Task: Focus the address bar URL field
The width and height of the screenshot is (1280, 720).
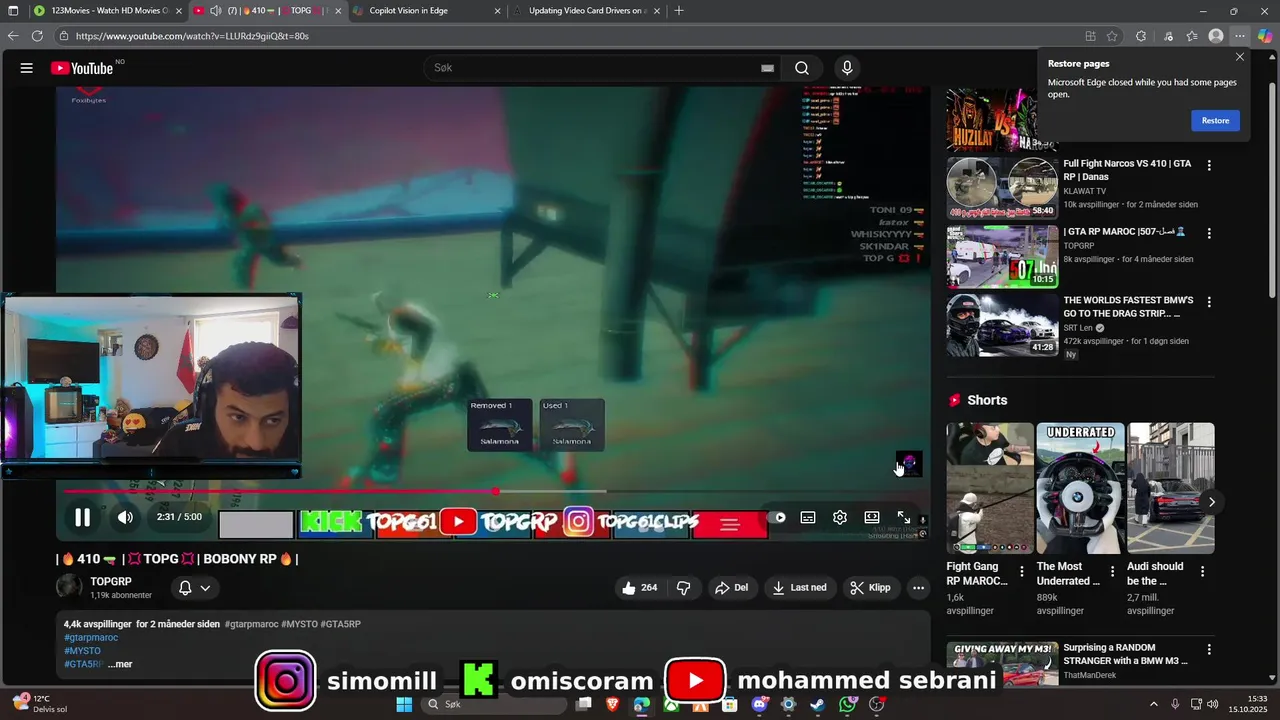Action: tap(570, 36)
